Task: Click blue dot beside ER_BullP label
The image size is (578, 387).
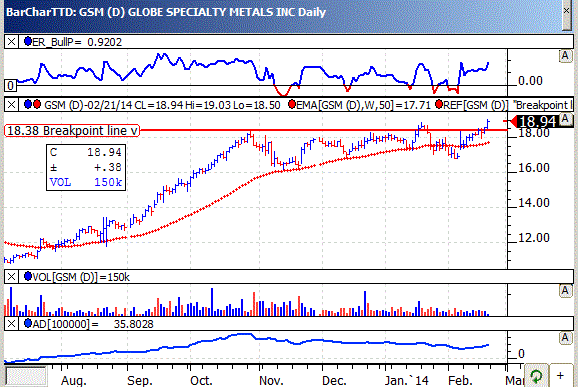Action: tap(28, 41)
